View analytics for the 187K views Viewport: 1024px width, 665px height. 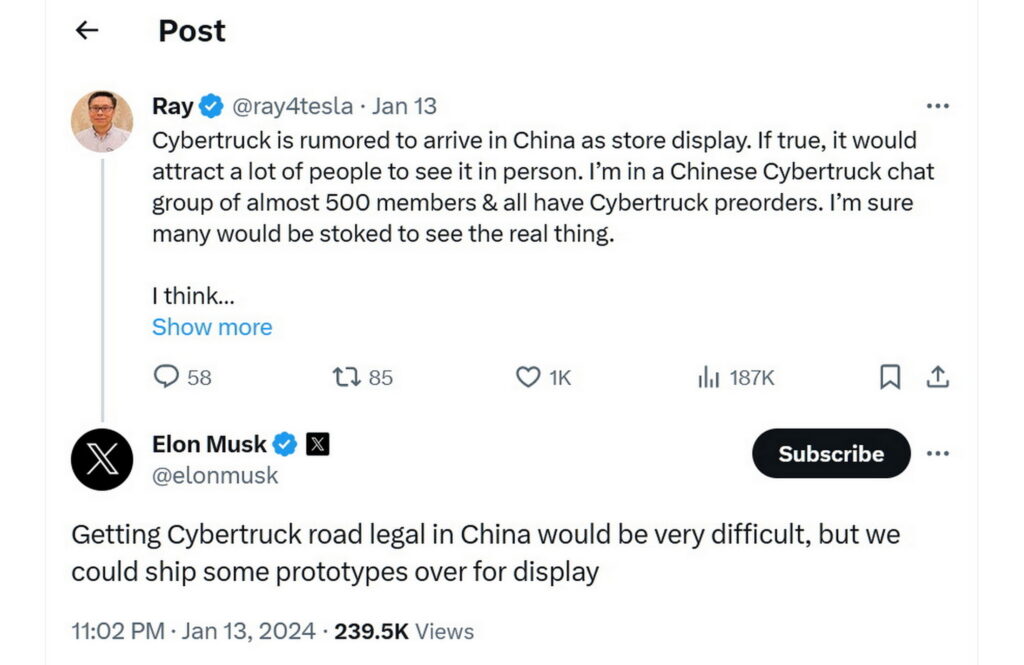(709, 377)
